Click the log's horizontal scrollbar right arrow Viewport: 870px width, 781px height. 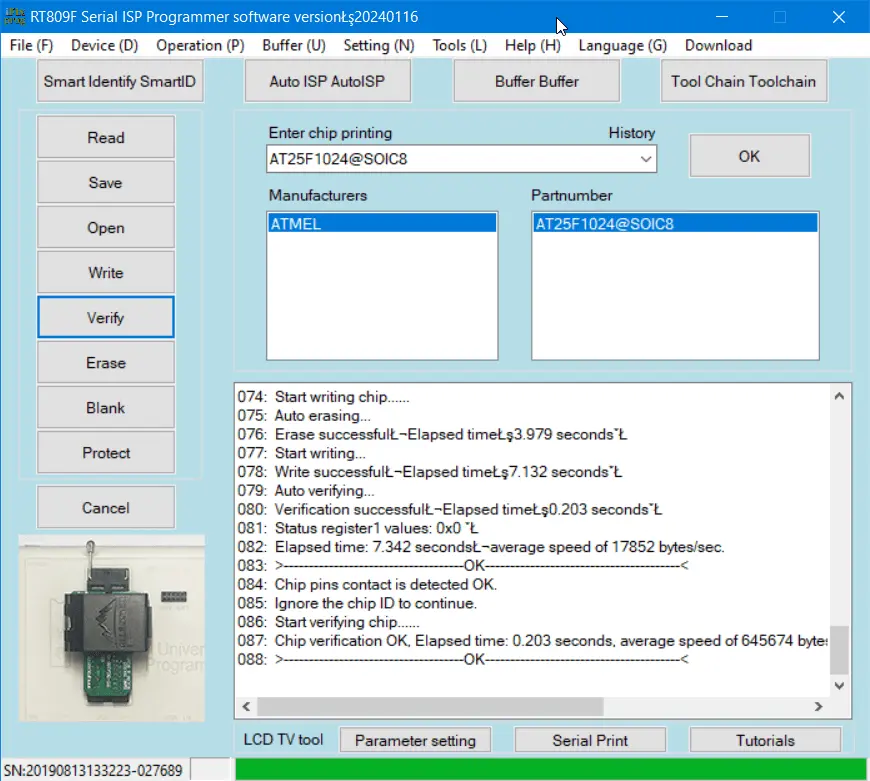[818, 707]
